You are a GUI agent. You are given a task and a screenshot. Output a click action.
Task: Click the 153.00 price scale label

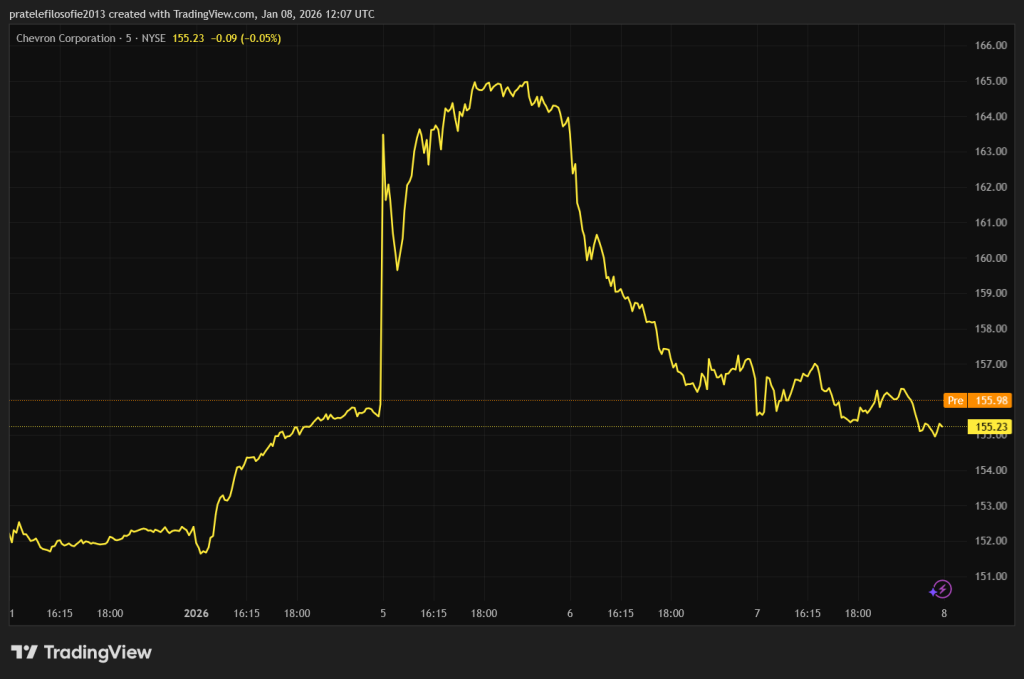[989, 506]
